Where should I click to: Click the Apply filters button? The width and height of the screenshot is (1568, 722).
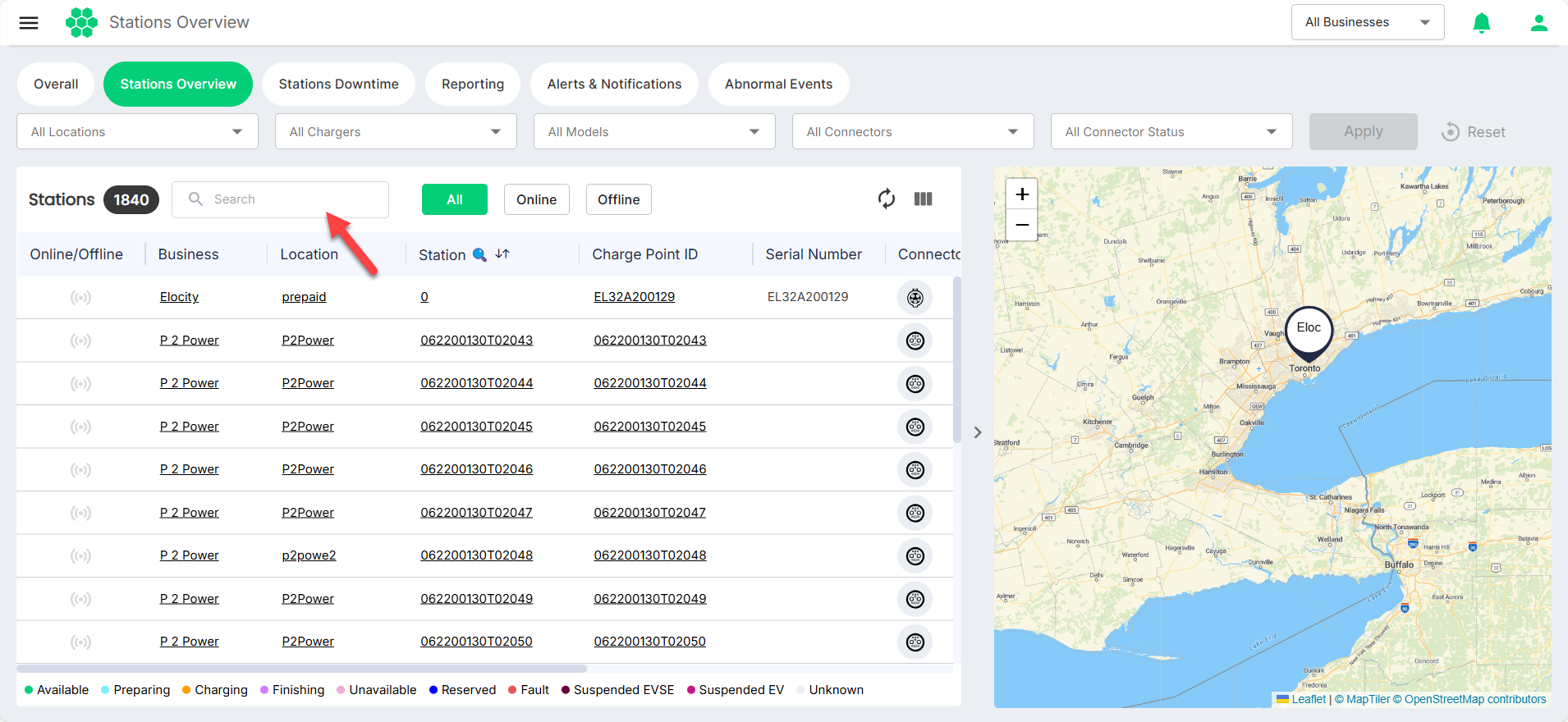(1364, 131)
